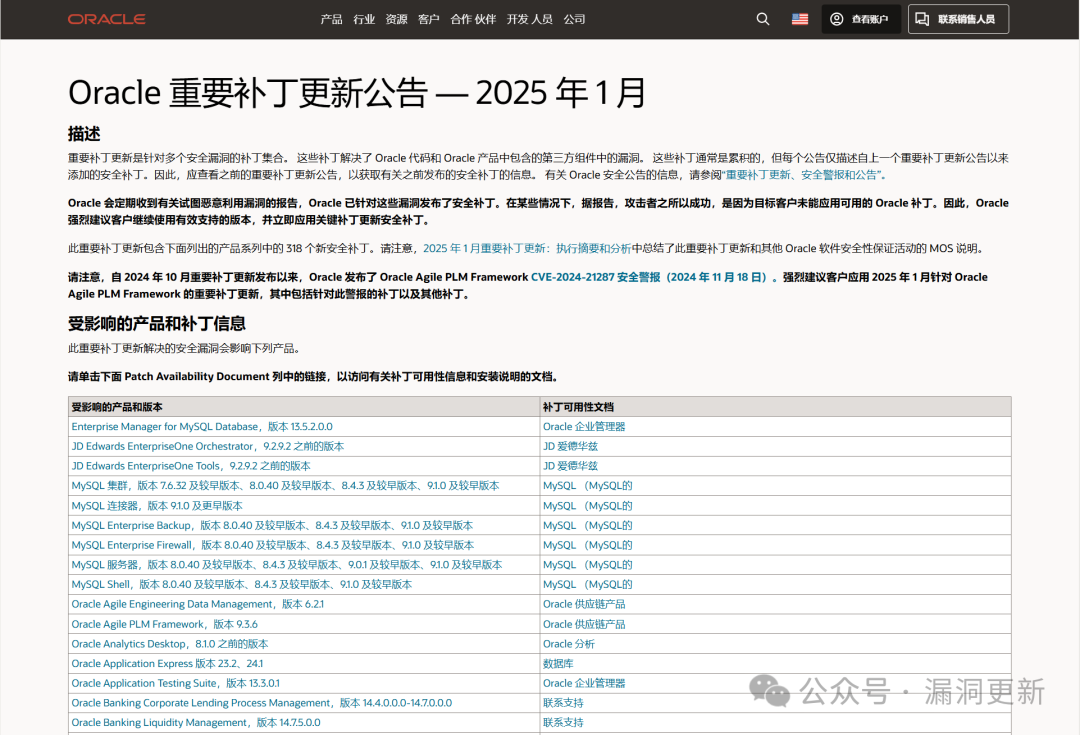The image size is (1080, 735).
Task: Click JD Edwards EnterpriseOne Tools link
Action: point(191,466)
